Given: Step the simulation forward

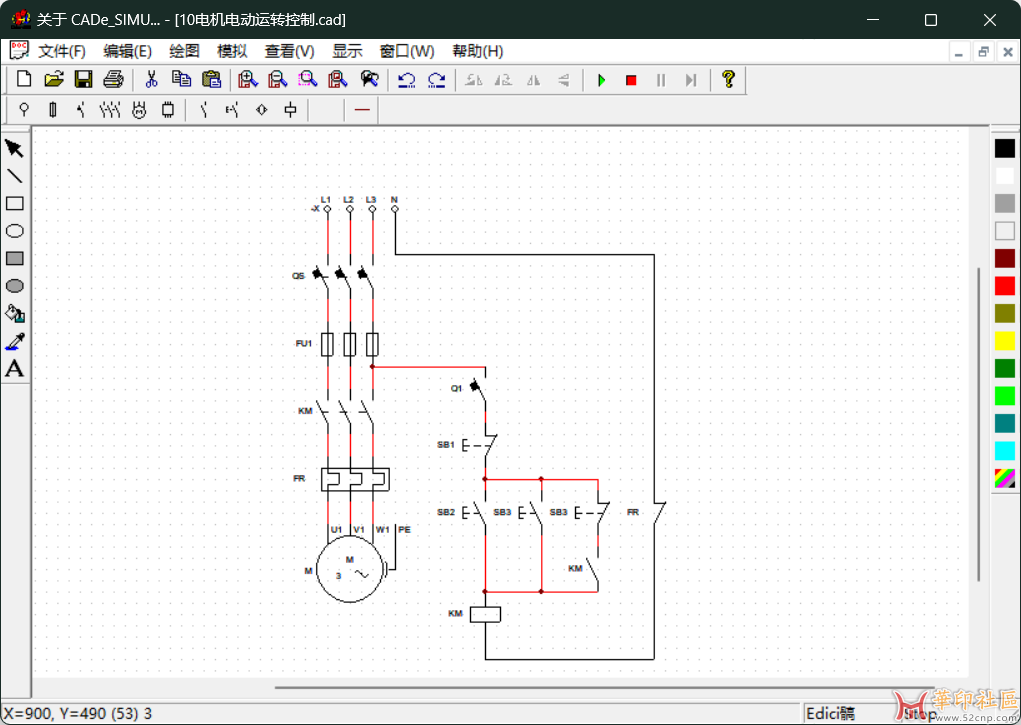Looking at the screenshot, I should 691,80.
